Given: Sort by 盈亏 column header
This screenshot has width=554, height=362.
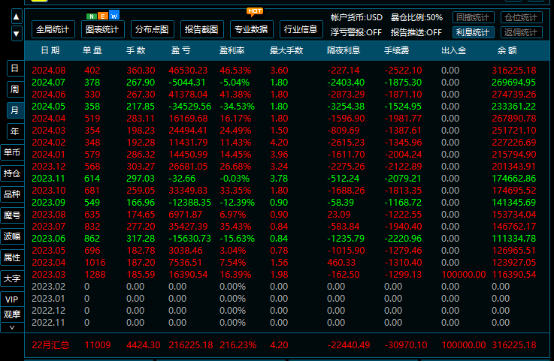Looking at the screenshot, I should [181, 51].
